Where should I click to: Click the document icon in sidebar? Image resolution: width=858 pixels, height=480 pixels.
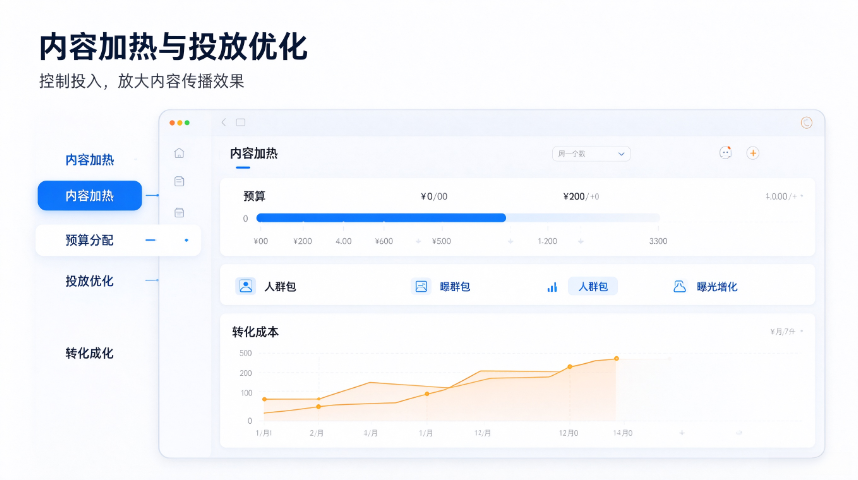coord(179,181)
